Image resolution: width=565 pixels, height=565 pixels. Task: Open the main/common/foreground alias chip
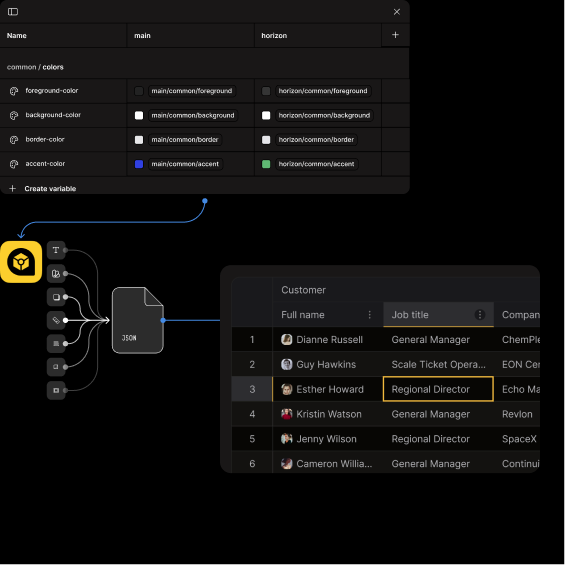tap(192, 91)
